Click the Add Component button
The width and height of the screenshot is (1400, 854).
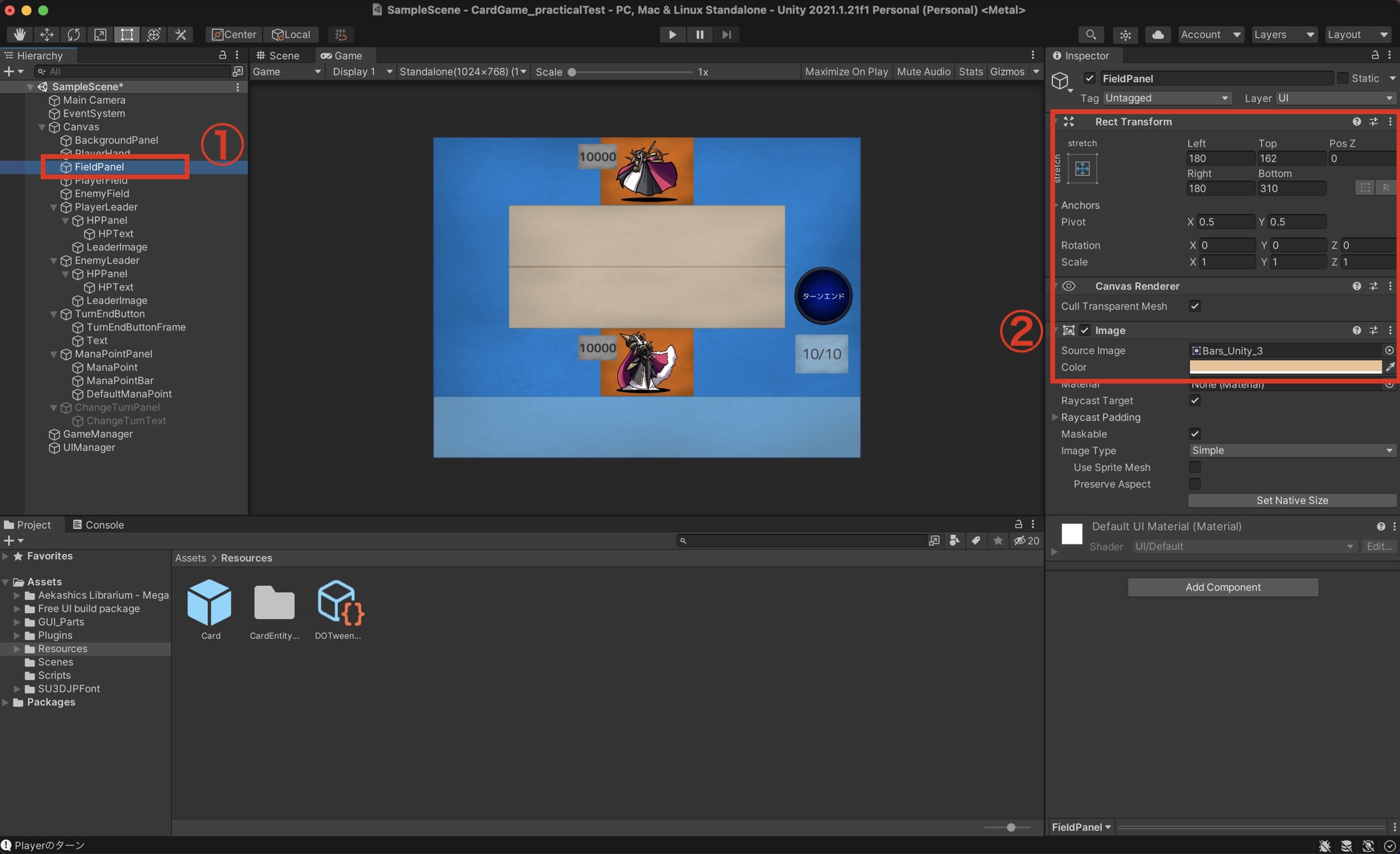(1222, 587)
